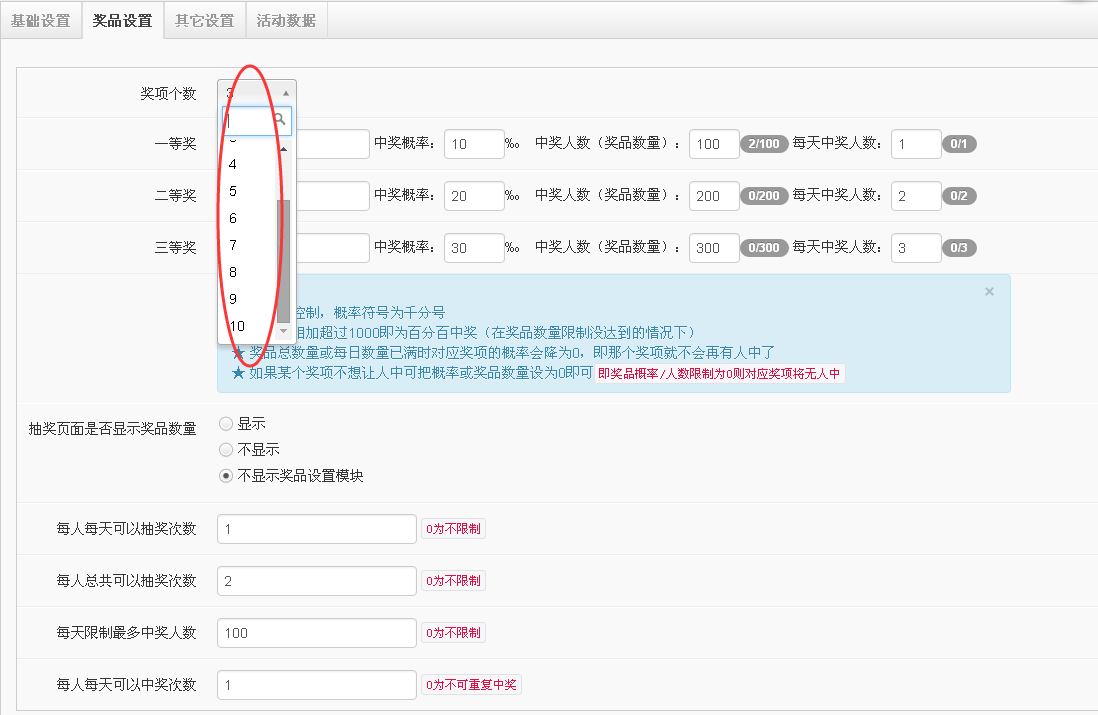Screen dimensions: 1098x715
Task: Click the 0为不限制 link beside daily draw limit
Action: coord(452,528)
